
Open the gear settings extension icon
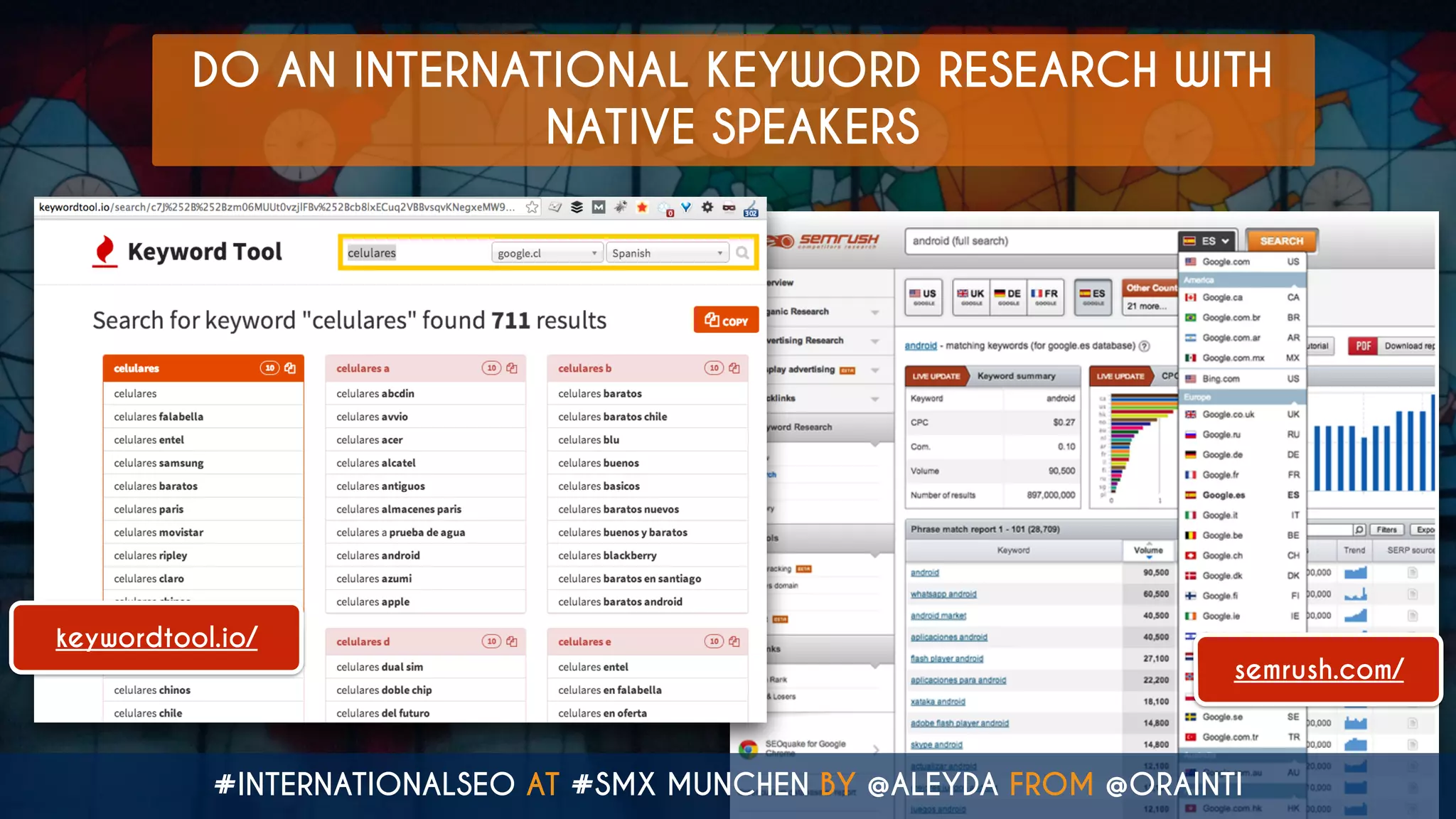click(707, 207)
